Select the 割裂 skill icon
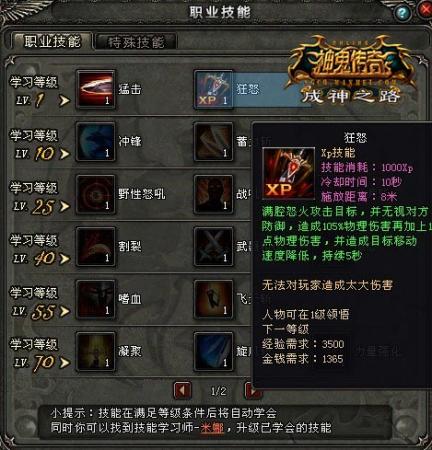 click(x=96, y=247)
